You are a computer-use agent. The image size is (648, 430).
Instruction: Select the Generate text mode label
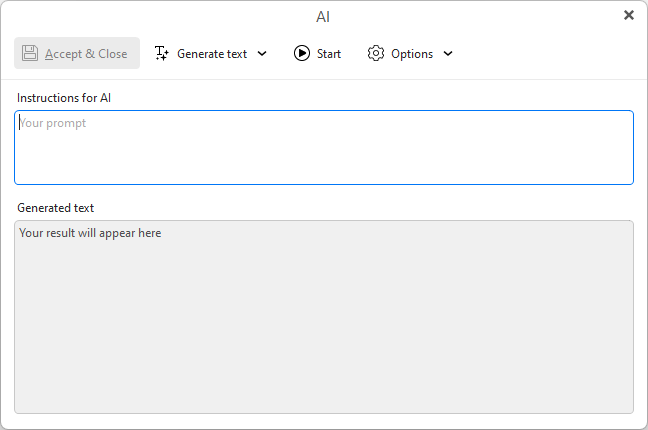click(212, 54)
